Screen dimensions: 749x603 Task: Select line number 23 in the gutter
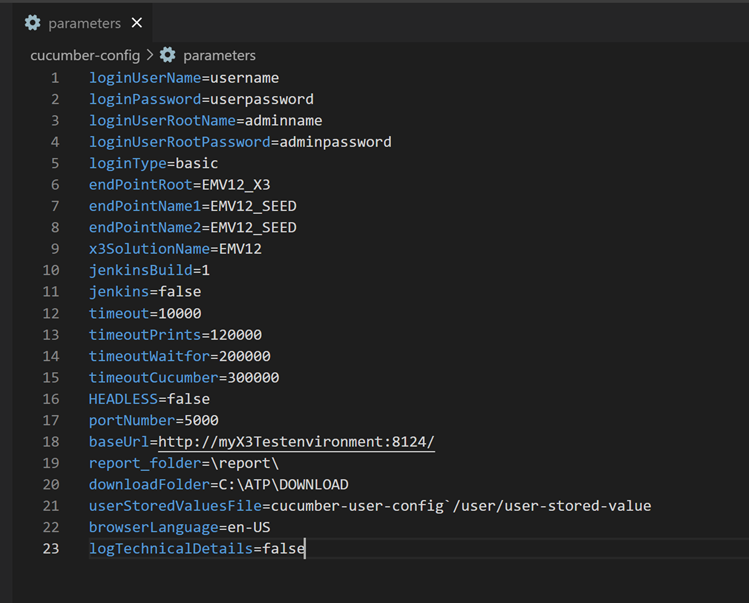click(50, 549)
